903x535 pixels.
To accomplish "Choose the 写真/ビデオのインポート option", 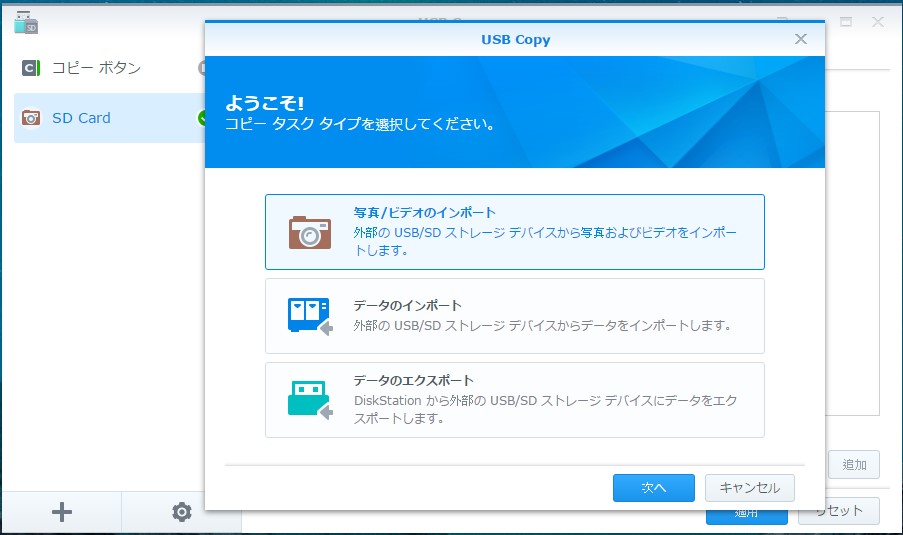I will click(x=515, y=232).
